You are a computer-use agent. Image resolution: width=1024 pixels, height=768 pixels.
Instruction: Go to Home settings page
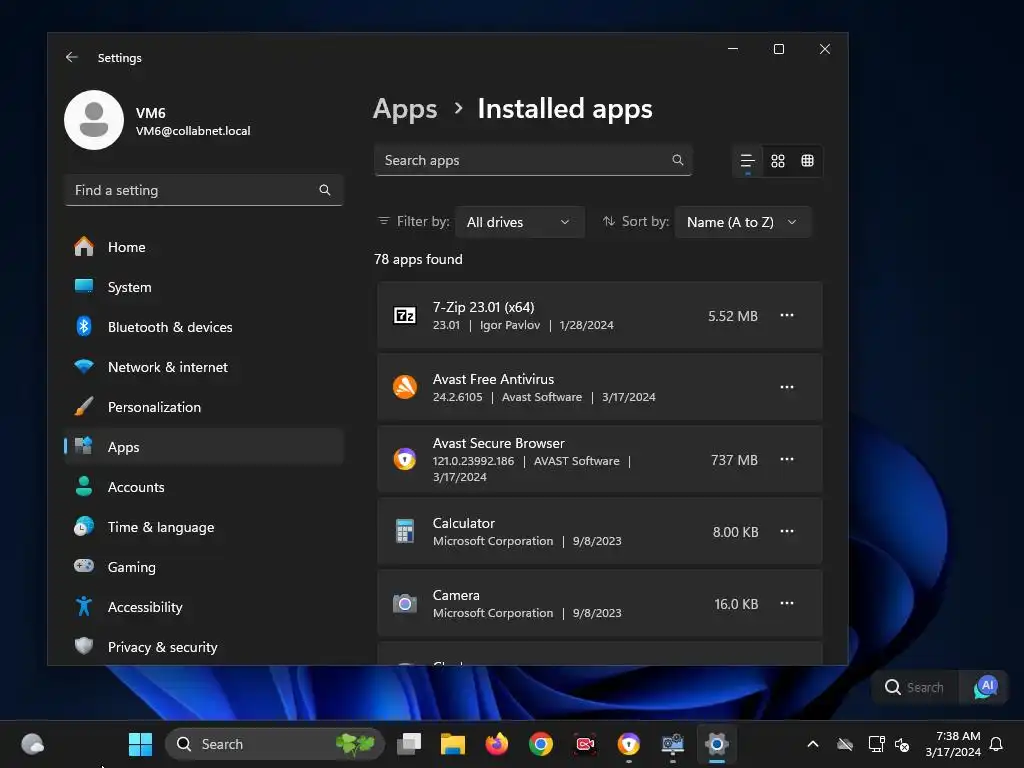pyautogui.click(x=204, y=247)
